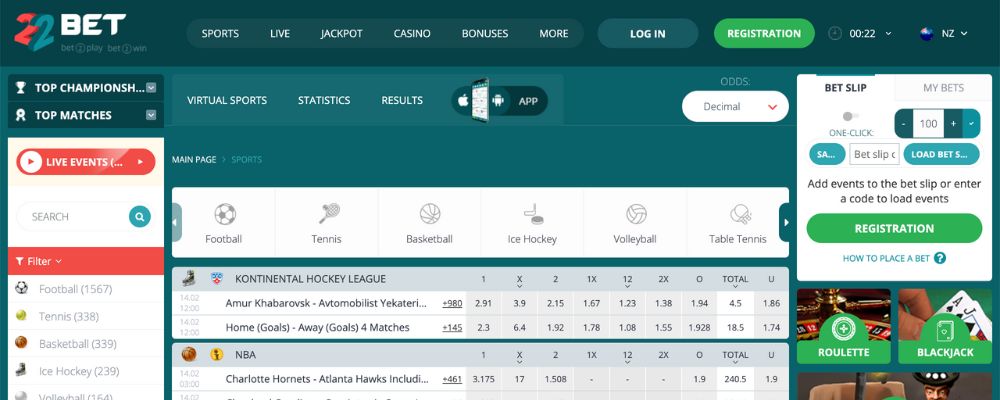Click the Load Bet Slip button
The image size is (1000, 400).
click(941, 154)
